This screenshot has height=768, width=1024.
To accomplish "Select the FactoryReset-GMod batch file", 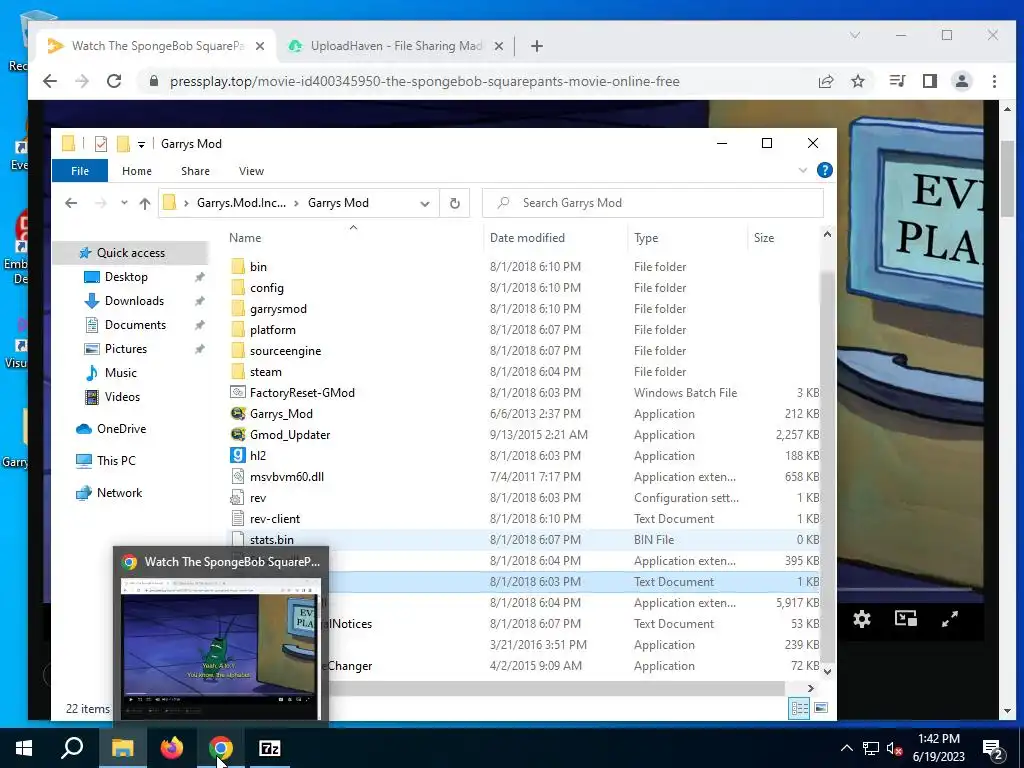I will tap(302, 392).
